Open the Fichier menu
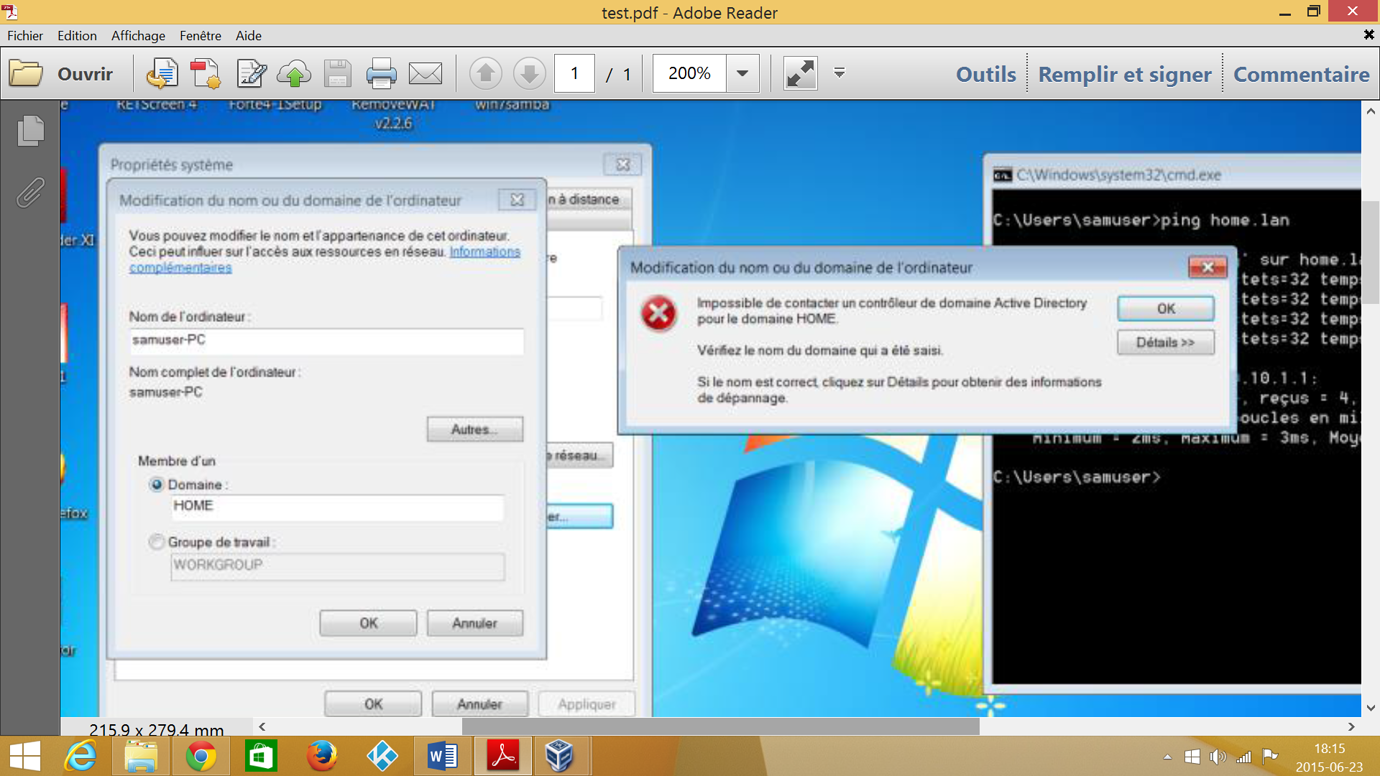The image size is (1380, 776). pos(25,36)
